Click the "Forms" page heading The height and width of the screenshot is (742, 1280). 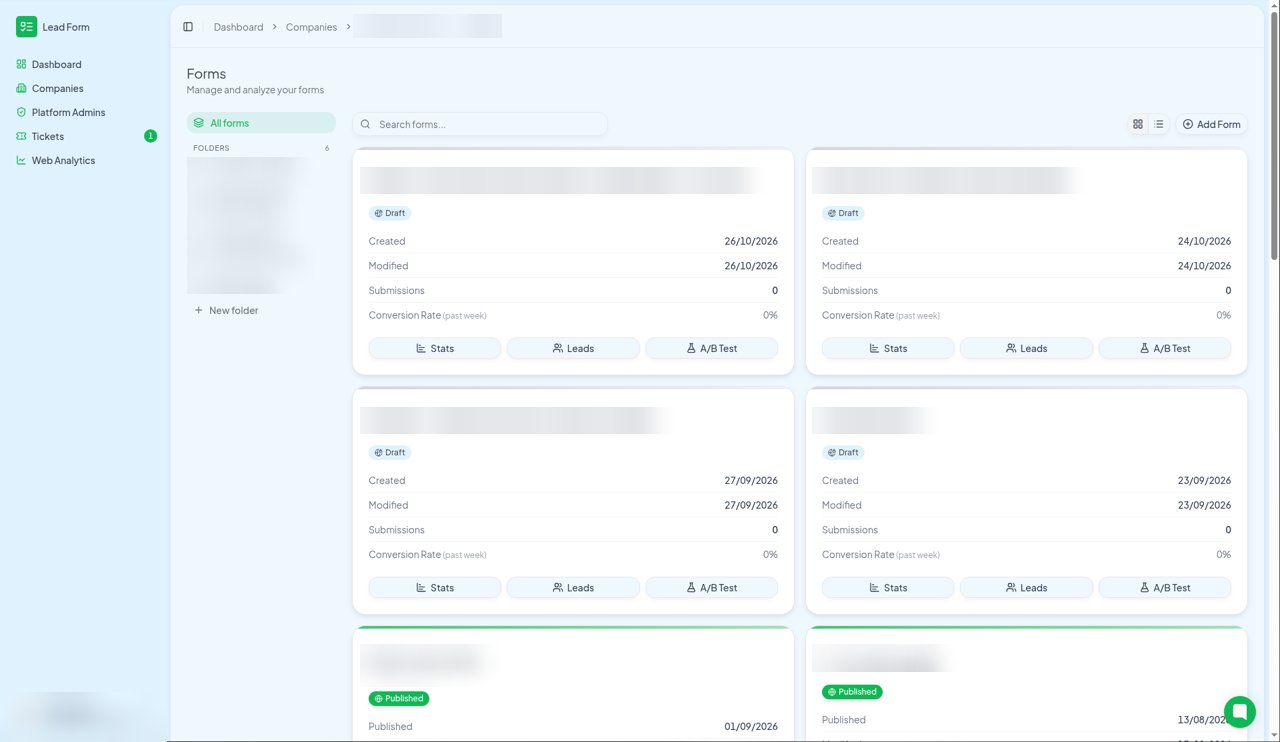coord(206,74)
